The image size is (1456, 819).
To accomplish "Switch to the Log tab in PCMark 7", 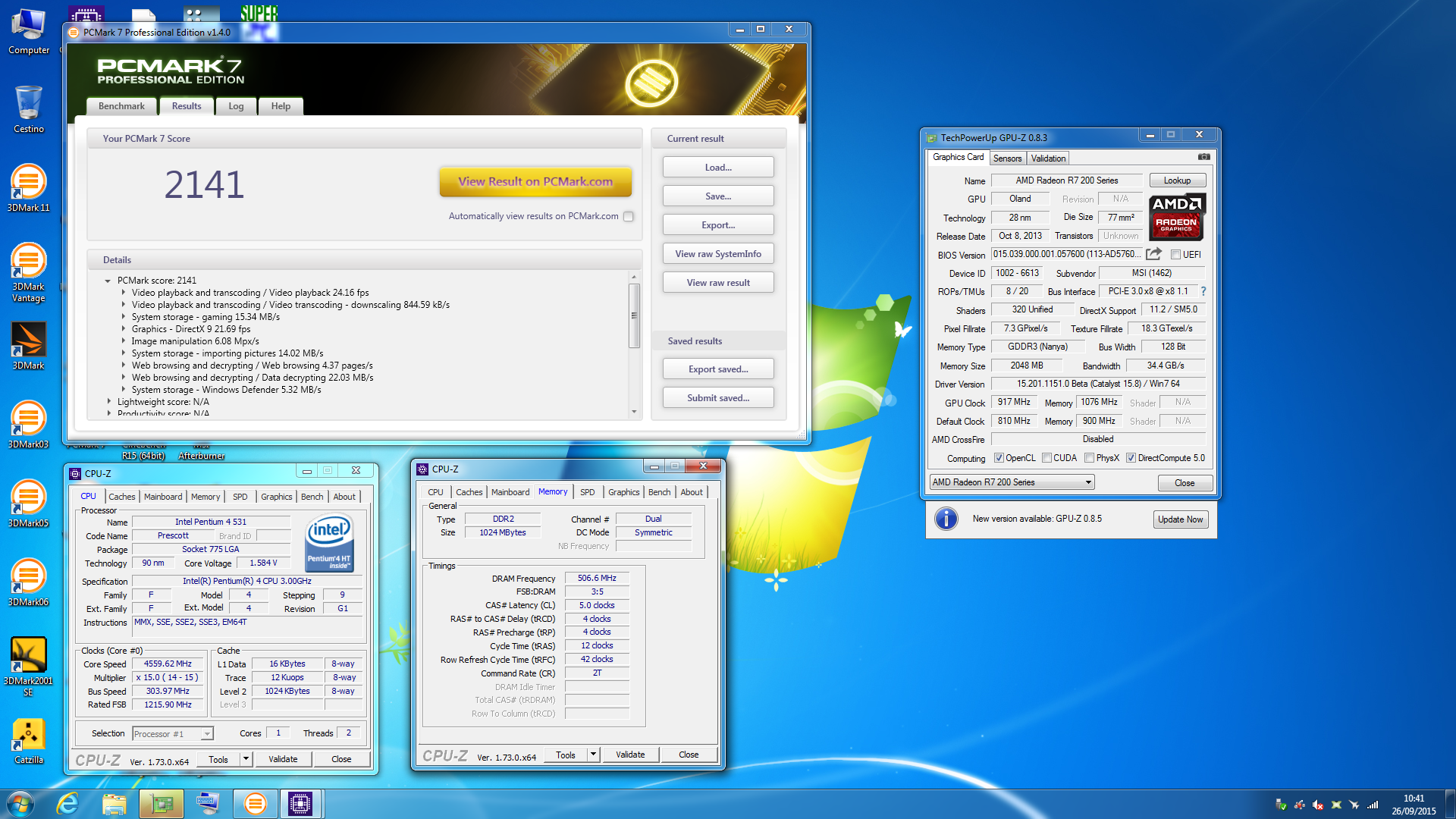I will 236,106.
